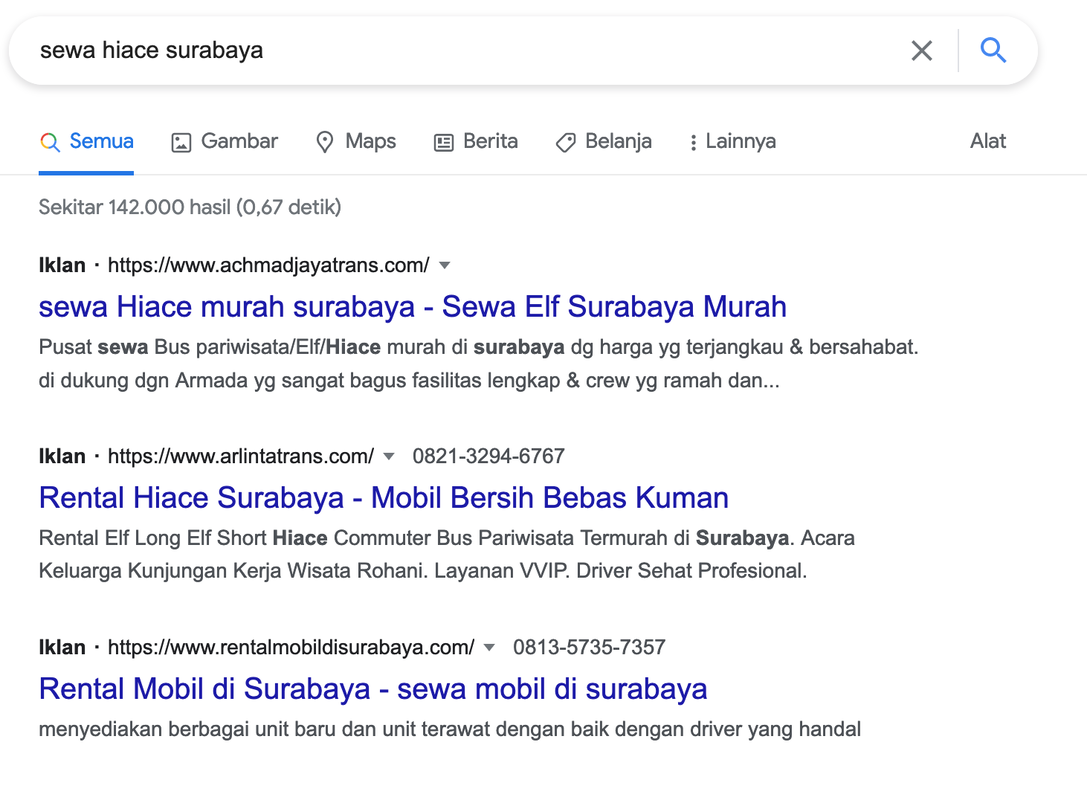Expand dropdown arrow beside arlintatrans.com URL
The height and width of the screenshot is (800, 1087).
[x=389, y=457]
